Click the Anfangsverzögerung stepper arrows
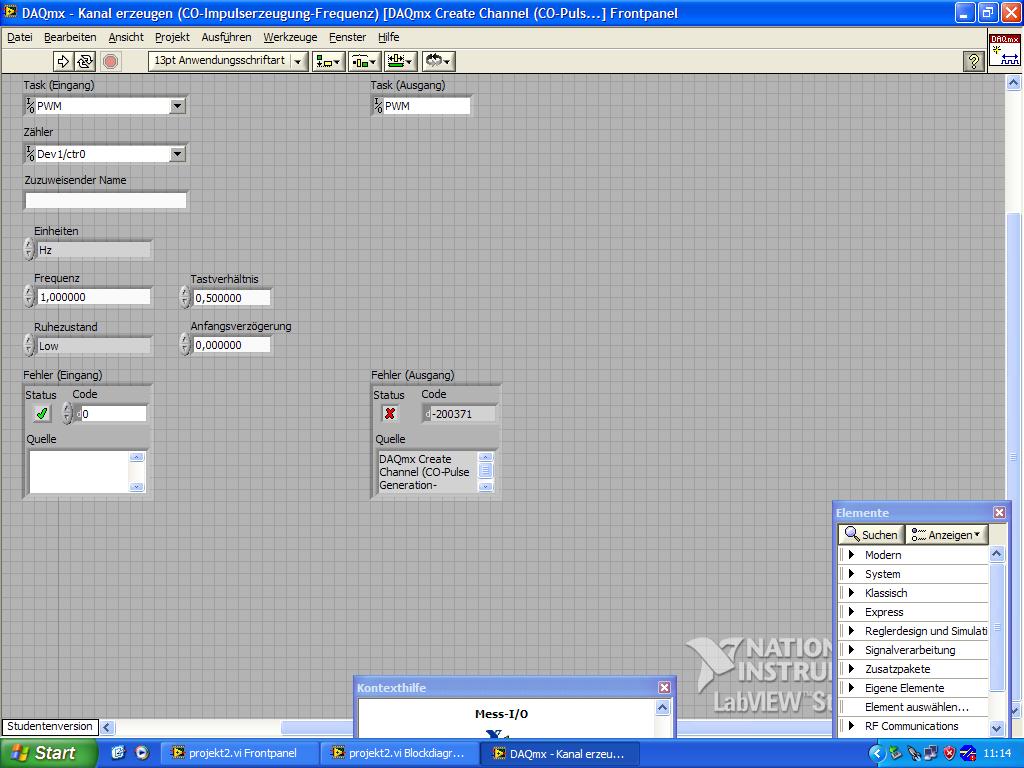 pos(185,344)
